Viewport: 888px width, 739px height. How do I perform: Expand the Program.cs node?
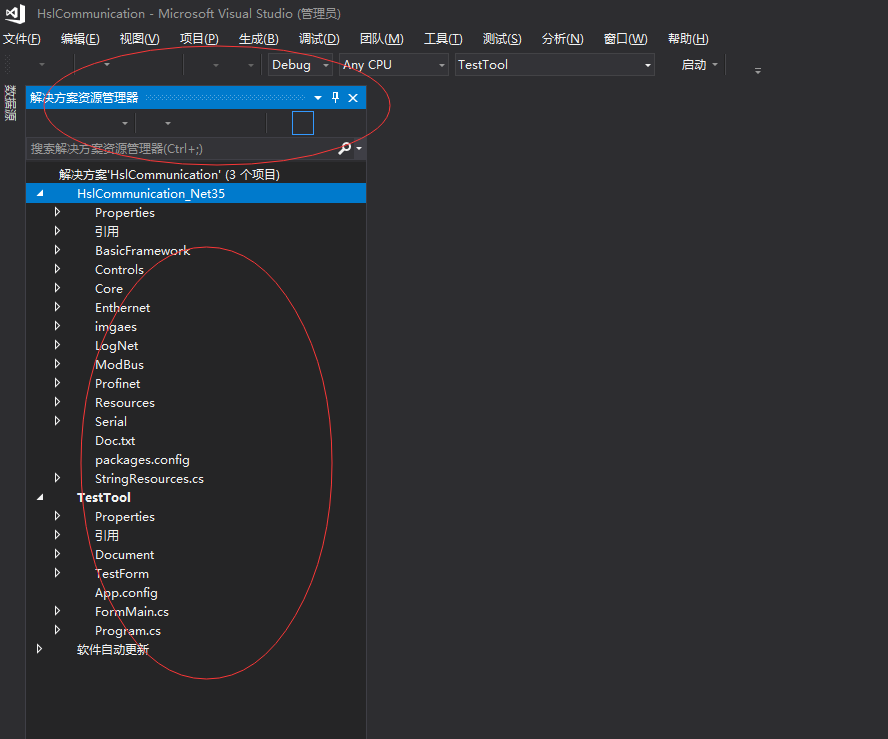(57, 630)
